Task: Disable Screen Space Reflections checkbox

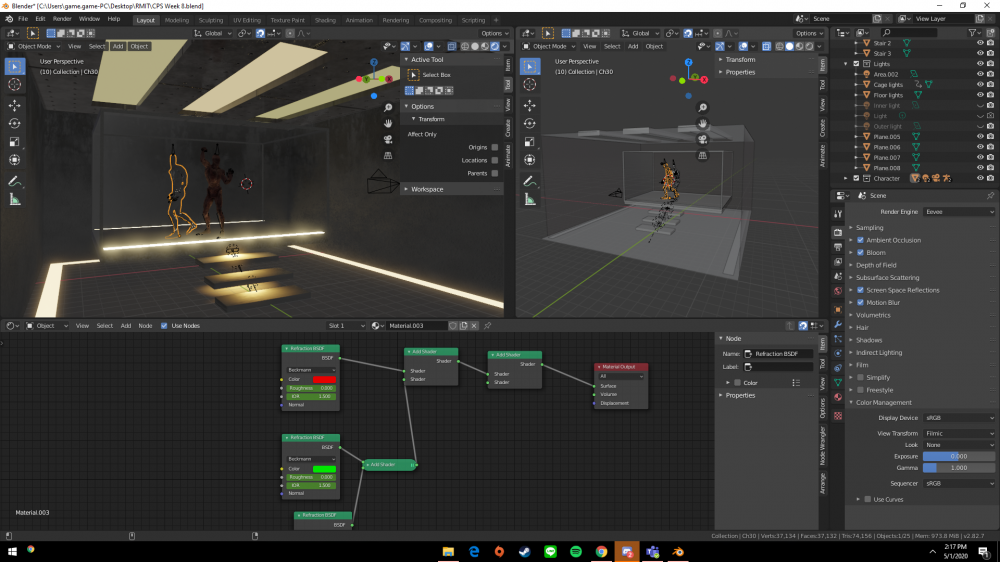Action: click(860, 290)
